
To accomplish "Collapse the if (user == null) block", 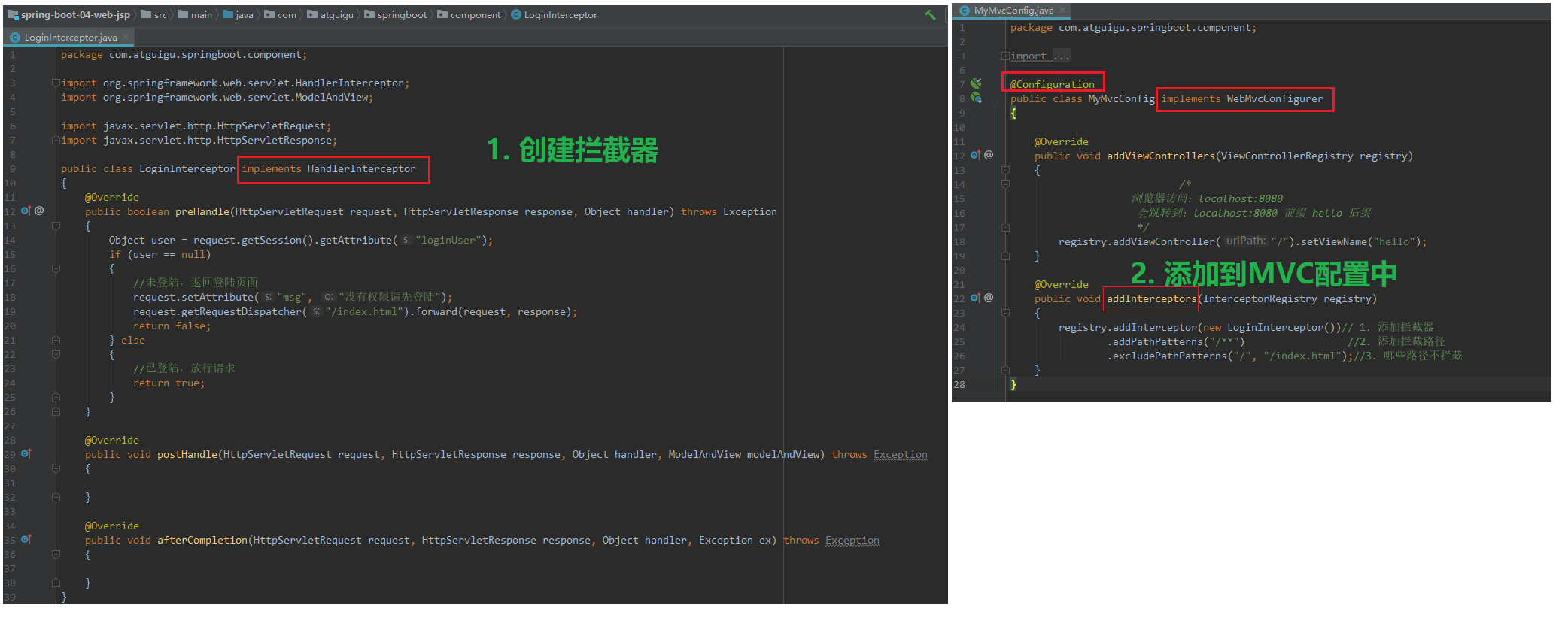I will [56, 268].
